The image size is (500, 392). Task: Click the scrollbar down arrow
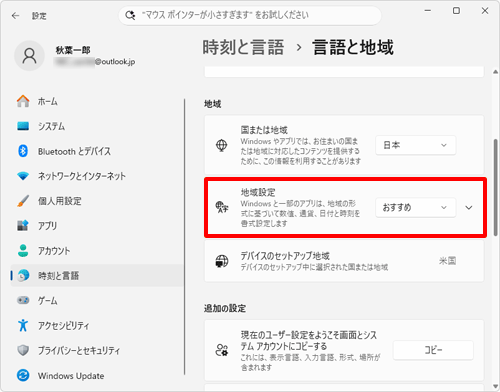pyautogui.click(x=496, y=386)
